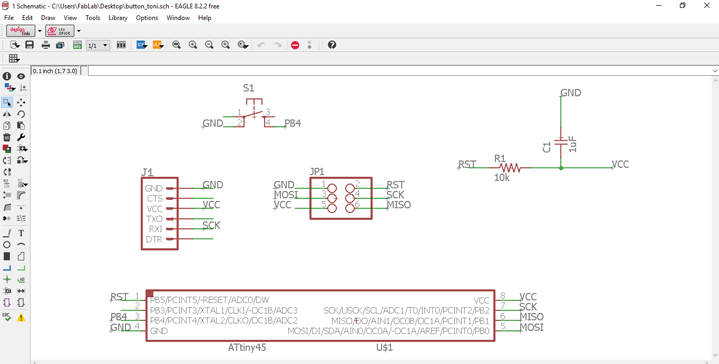Select the Delete trash tool
This screenshot has height=364, width=719.
click(7, 137)
